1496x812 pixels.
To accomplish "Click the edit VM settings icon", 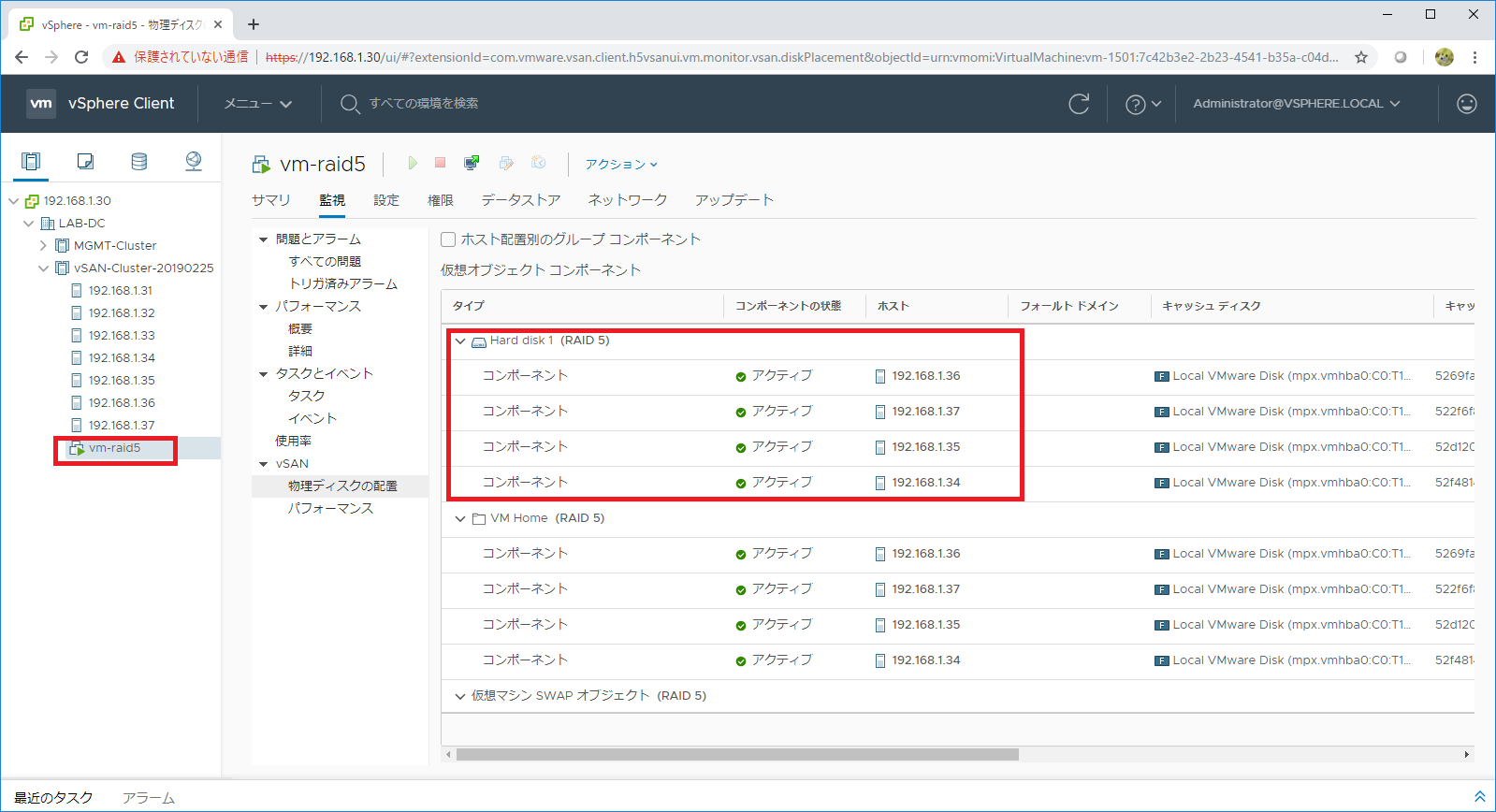I will 506,163.
